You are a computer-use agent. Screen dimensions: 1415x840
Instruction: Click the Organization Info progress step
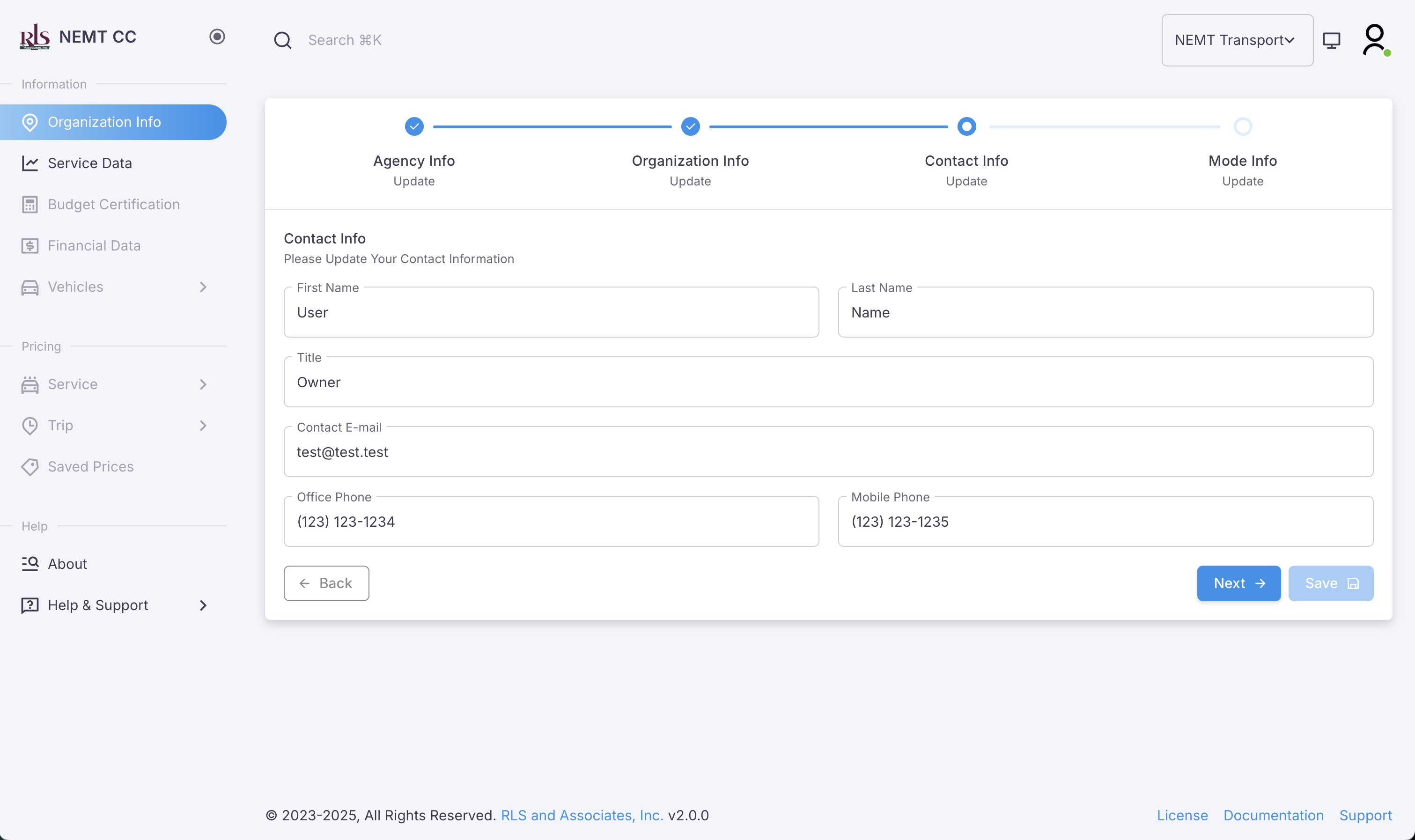point(690,126)
